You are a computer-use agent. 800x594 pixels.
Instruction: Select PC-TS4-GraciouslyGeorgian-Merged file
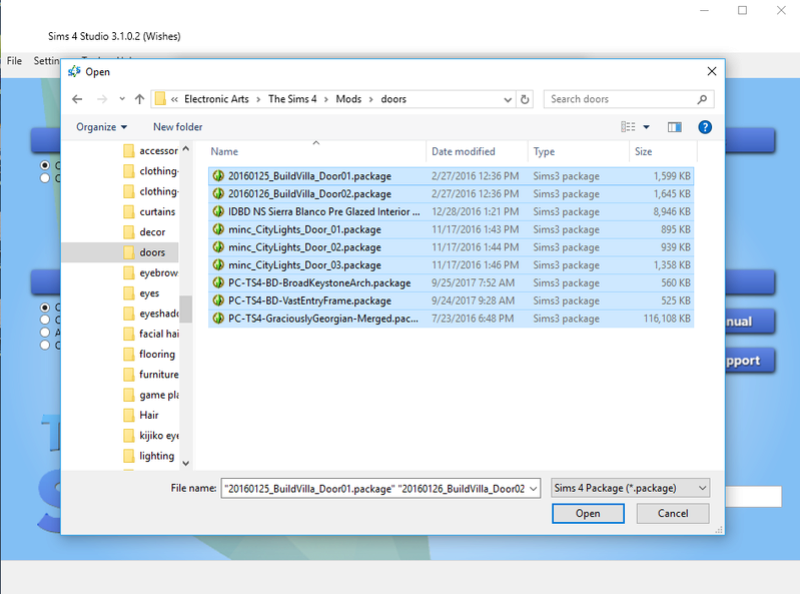click(451, 318)
